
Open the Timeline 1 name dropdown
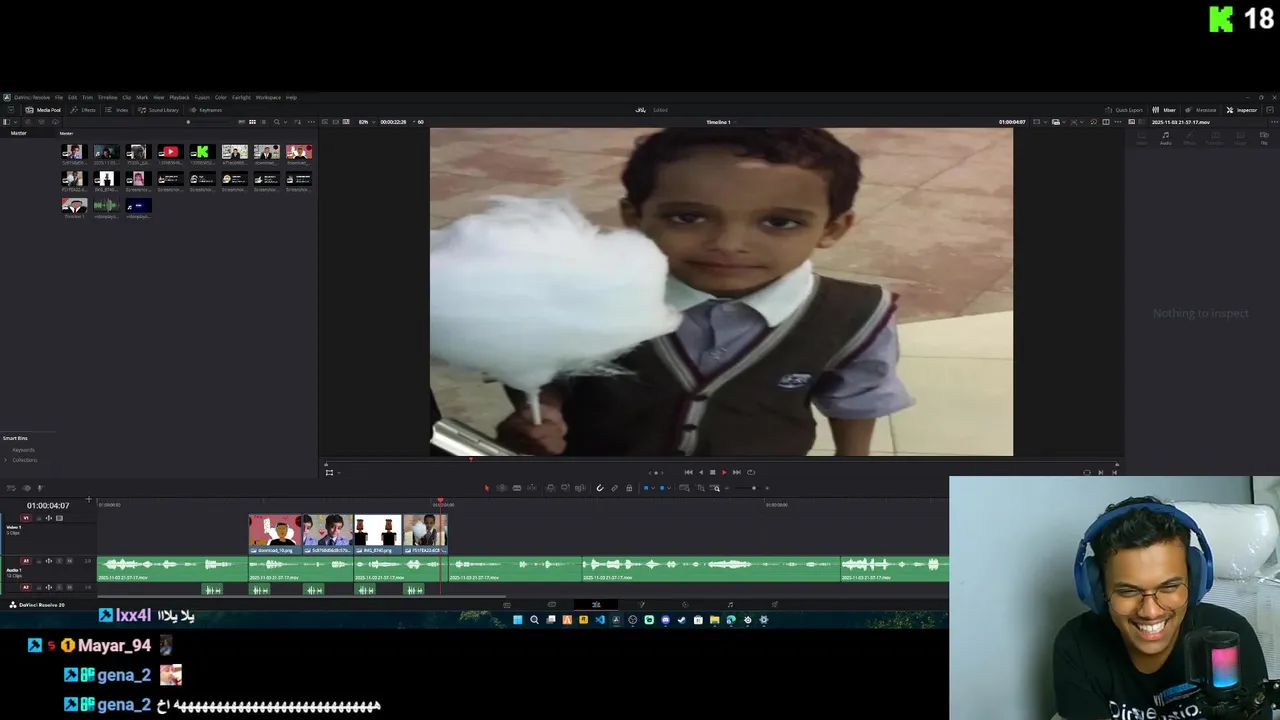point(721,122)
